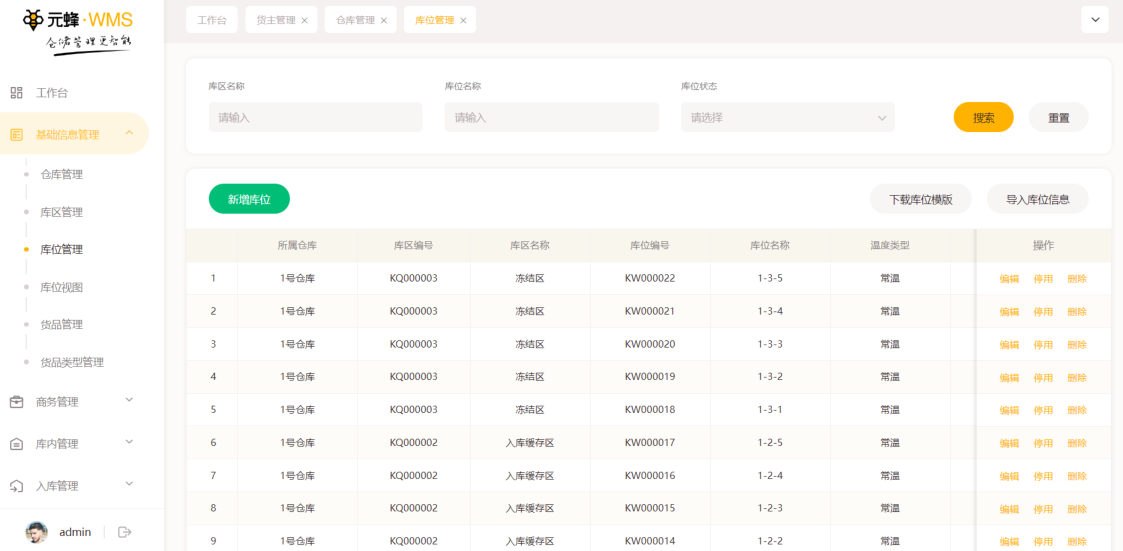1123x551 pixels.
Task: Click the 重置 reset button
Action: pyautogui.click(x=1059, y=118)
